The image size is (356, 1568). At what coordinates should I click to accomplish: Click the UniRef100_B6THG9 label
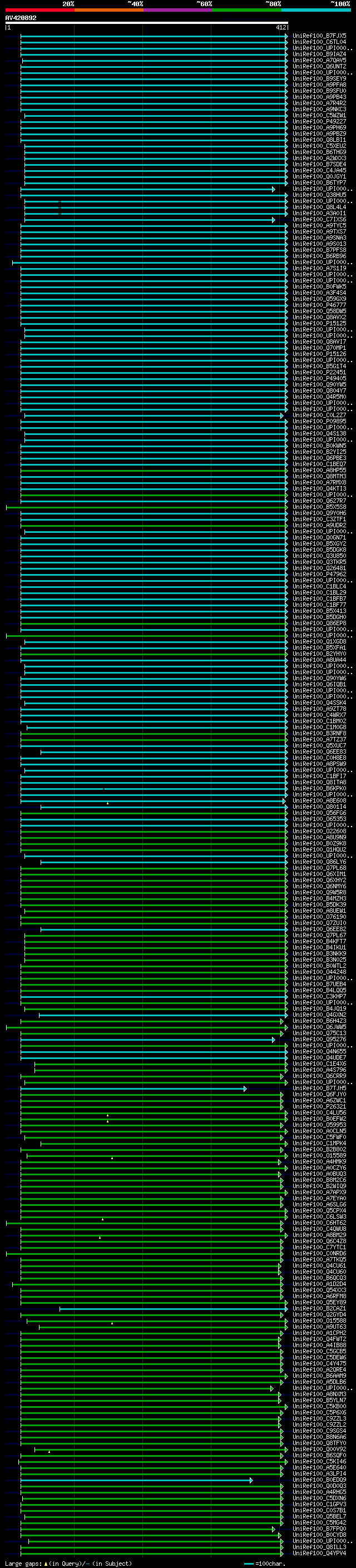pos(319,152)
